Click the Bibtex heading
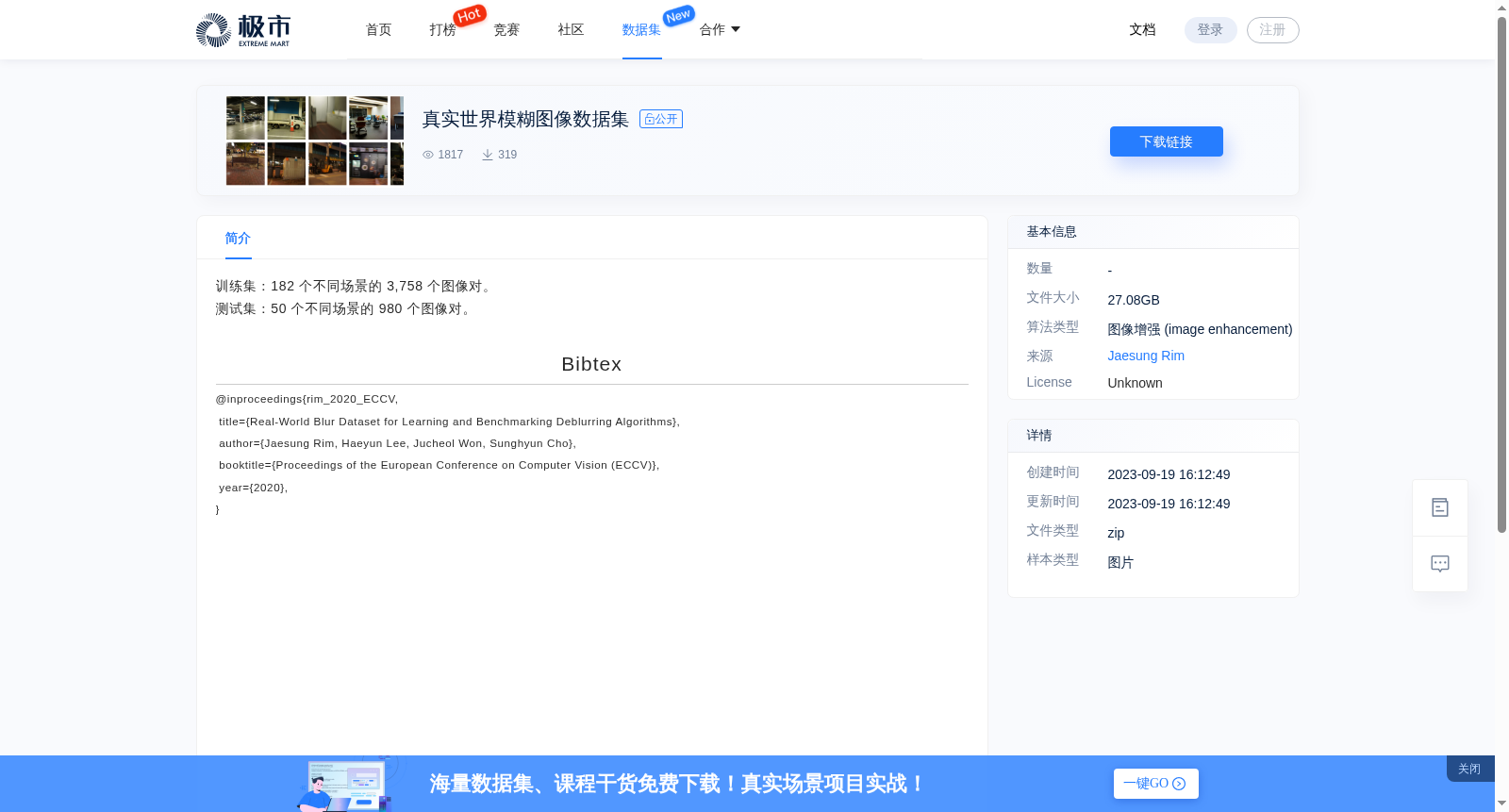 click(591, 364)
